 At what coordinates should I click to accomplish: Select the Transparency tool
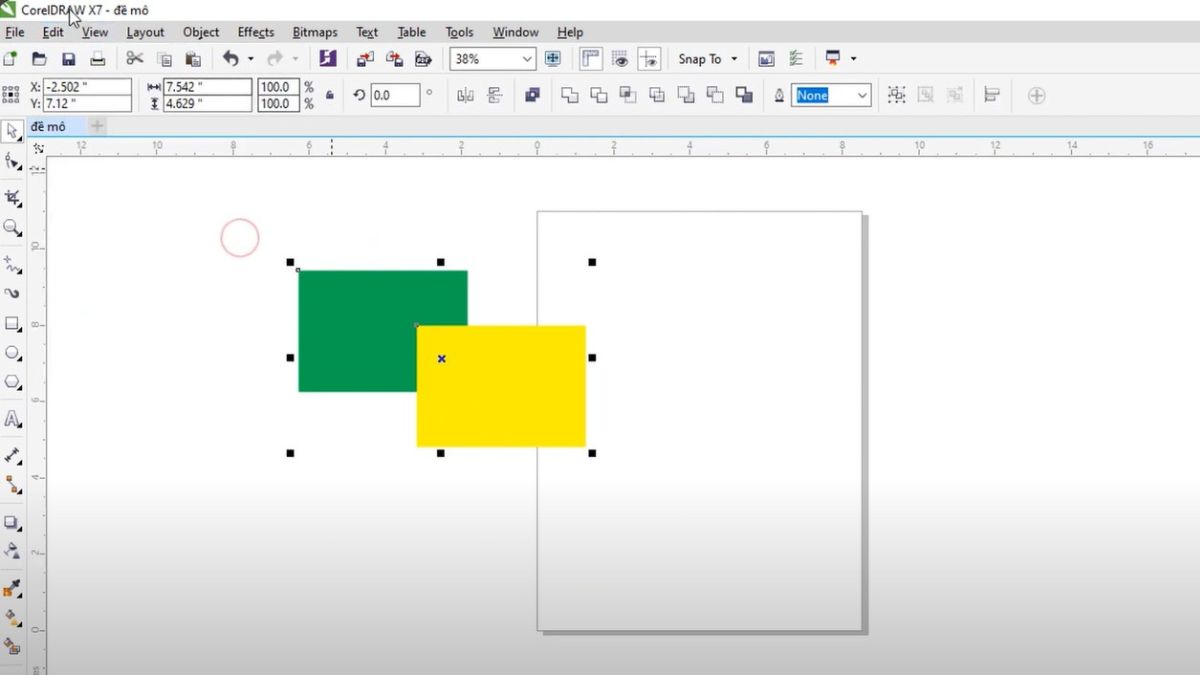[x=13, y=551]
